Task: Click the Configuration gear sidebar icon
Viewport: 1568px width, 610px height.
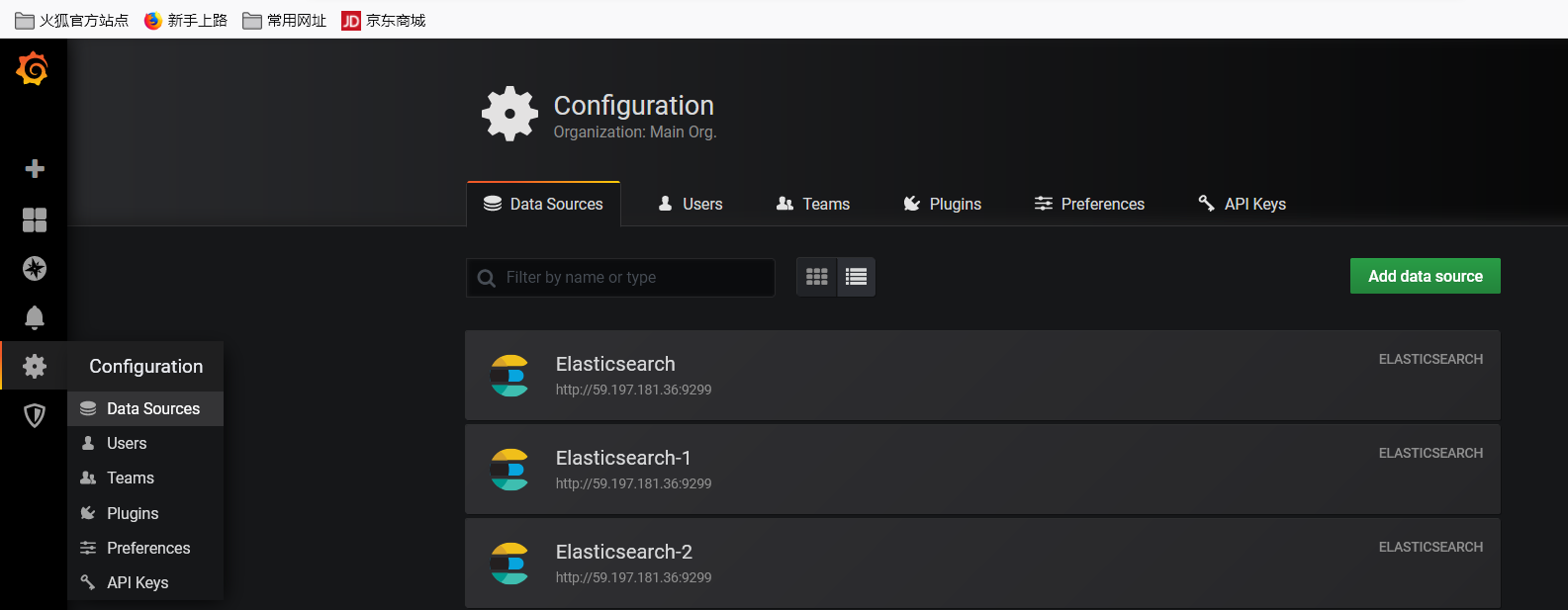Action: 35,366
